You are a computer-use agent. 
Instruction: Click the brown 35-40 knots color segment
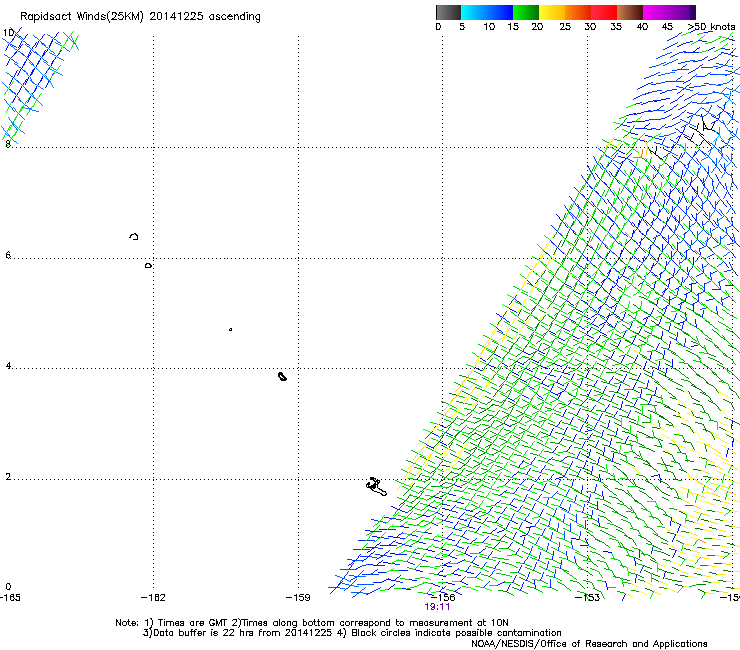pos(630,12)
